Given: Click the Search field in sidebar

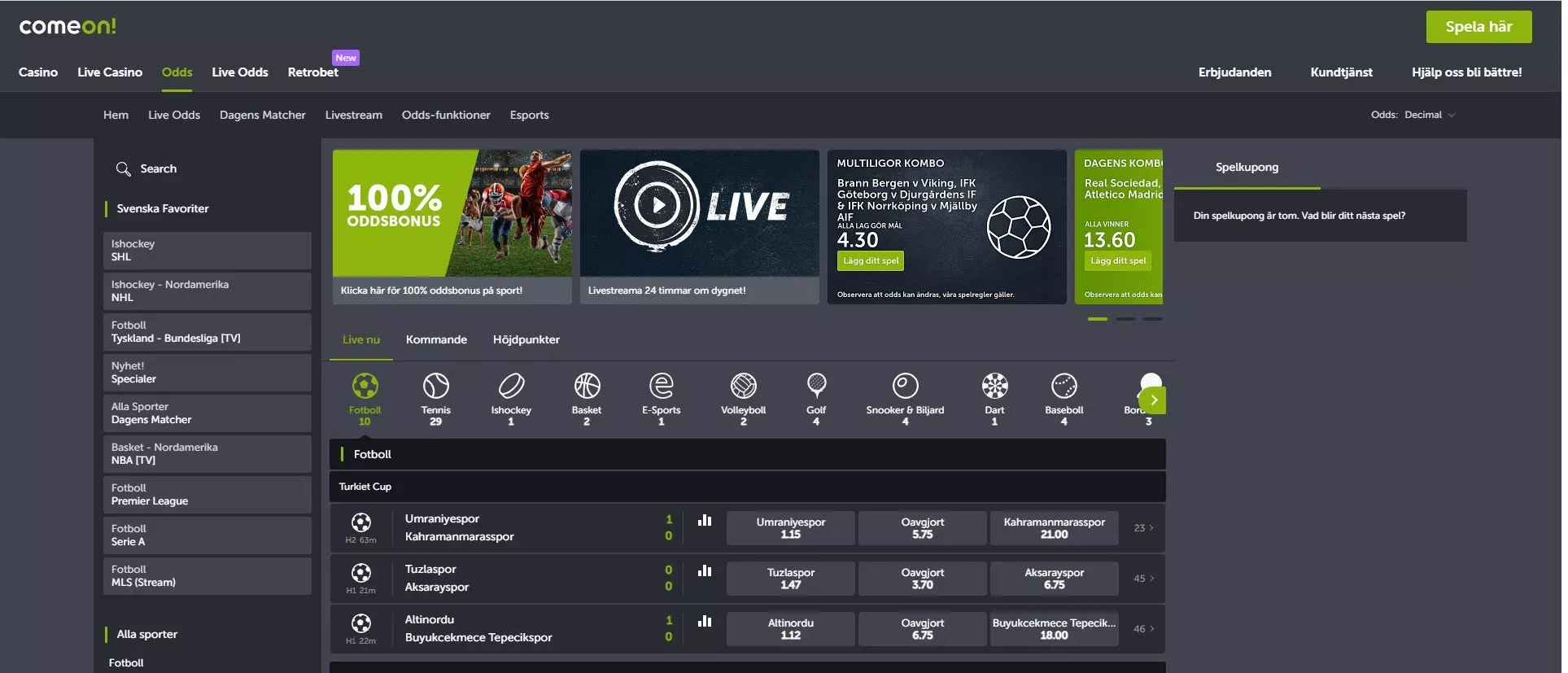Looking at the screenshot, I should pos(207,168).
